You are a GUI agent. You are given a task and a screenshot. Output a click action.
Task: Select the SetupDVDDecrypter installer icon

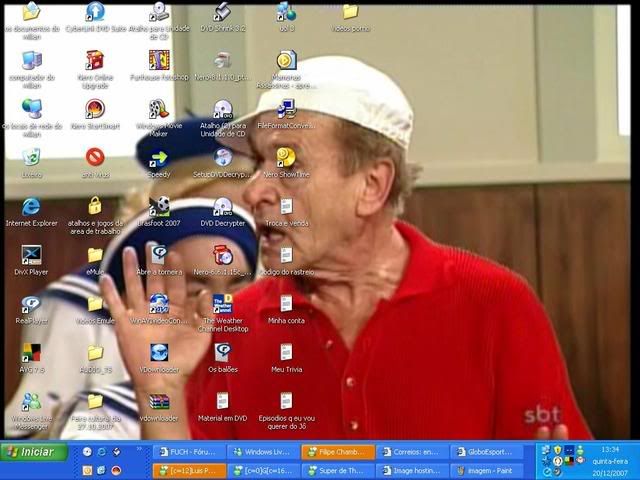tap(222, 158)
